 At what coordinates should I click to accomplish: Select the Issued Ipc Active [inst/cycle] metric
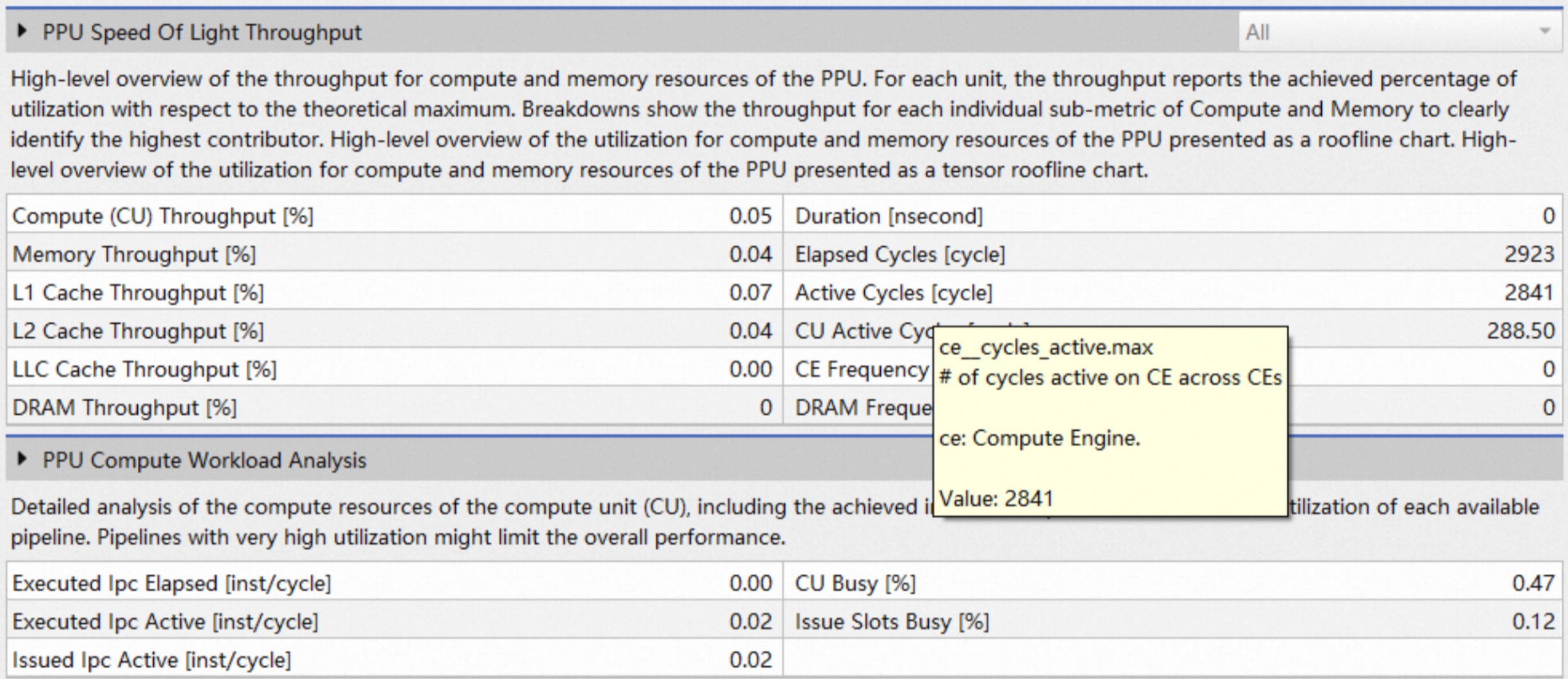[152, 660]
